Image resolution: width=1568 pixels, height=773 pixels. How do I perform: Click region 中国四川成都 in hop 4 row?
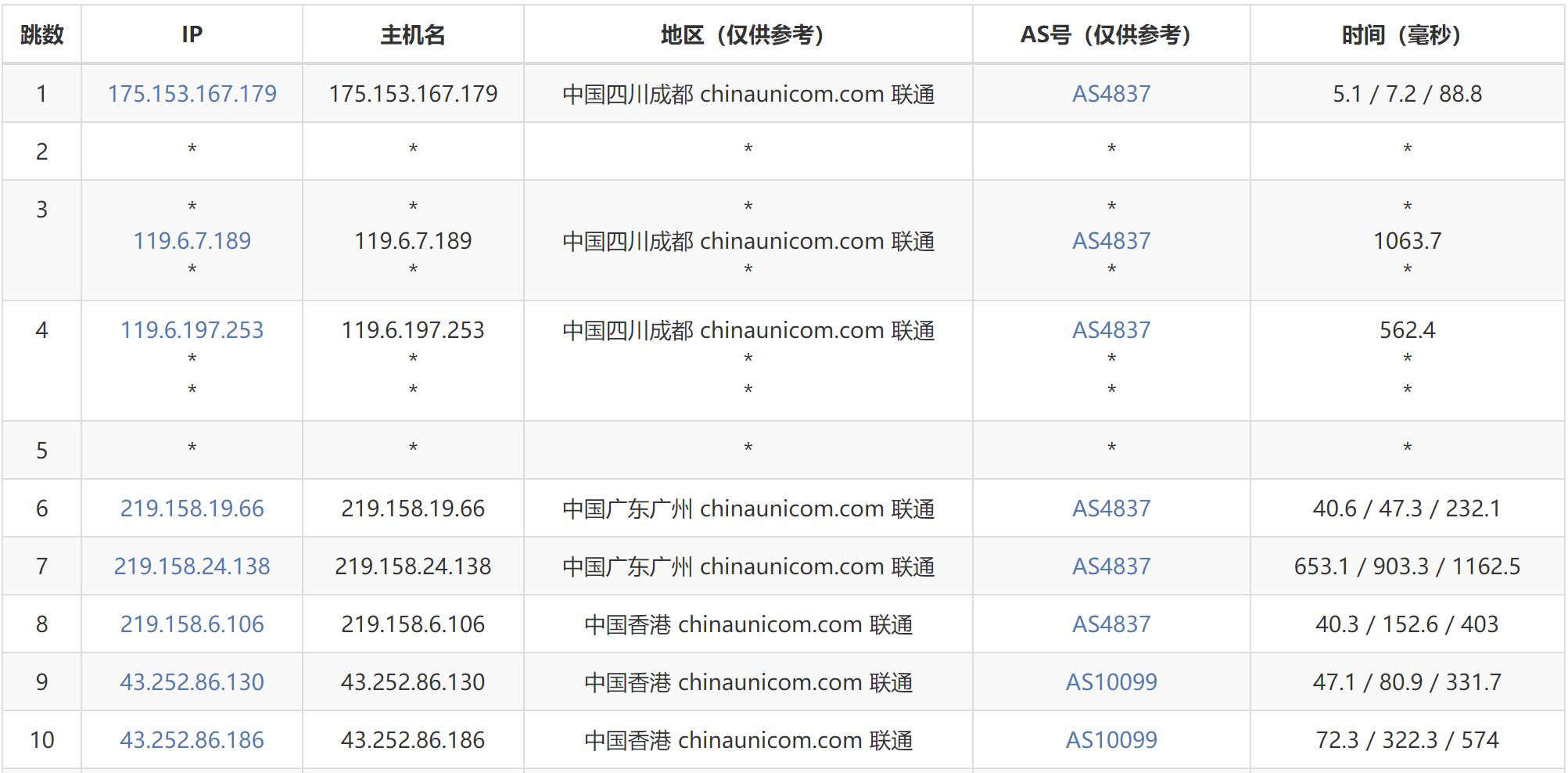(627, 330)
